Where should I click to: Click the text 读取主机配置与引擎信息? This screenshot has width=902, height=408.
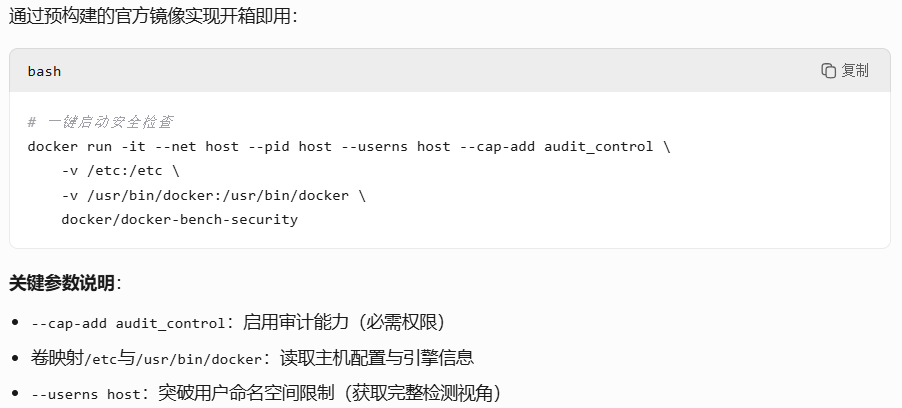(377, 358)
